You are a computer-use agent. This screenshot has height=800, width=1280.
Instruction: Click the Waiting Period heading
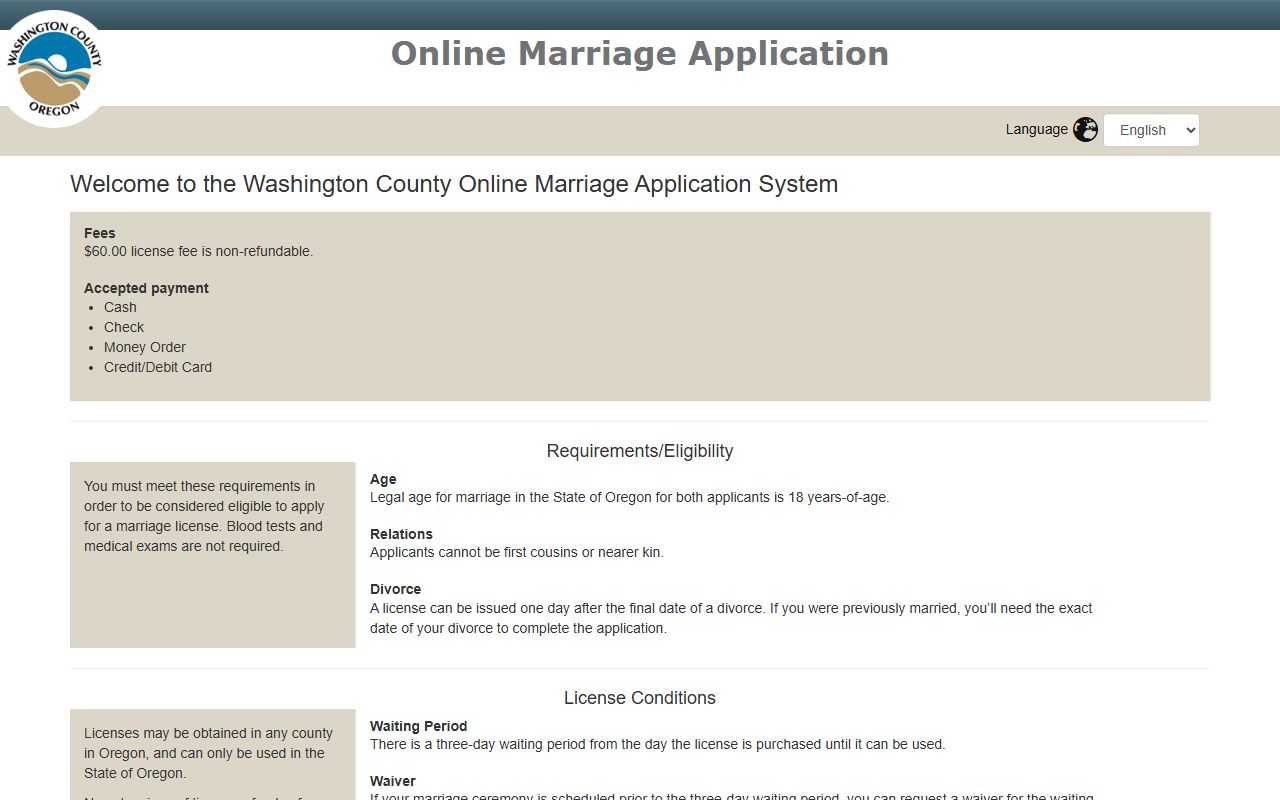point(418,726)
